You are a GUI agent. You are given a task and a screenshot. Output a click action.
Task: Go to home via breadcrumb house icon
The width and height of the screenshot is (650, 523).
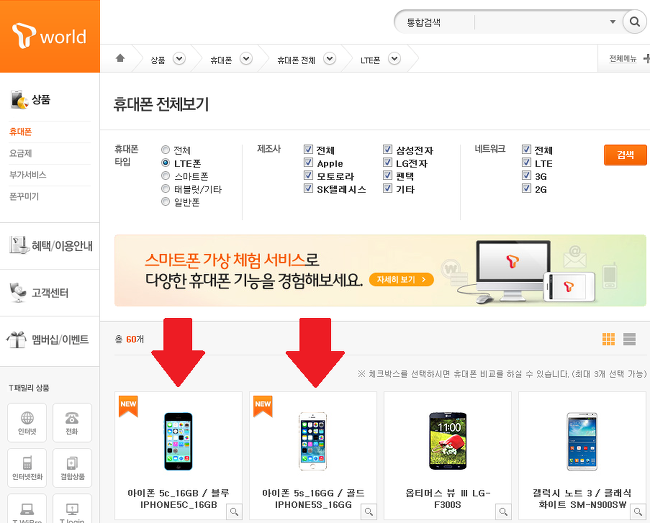coord(120,58)
